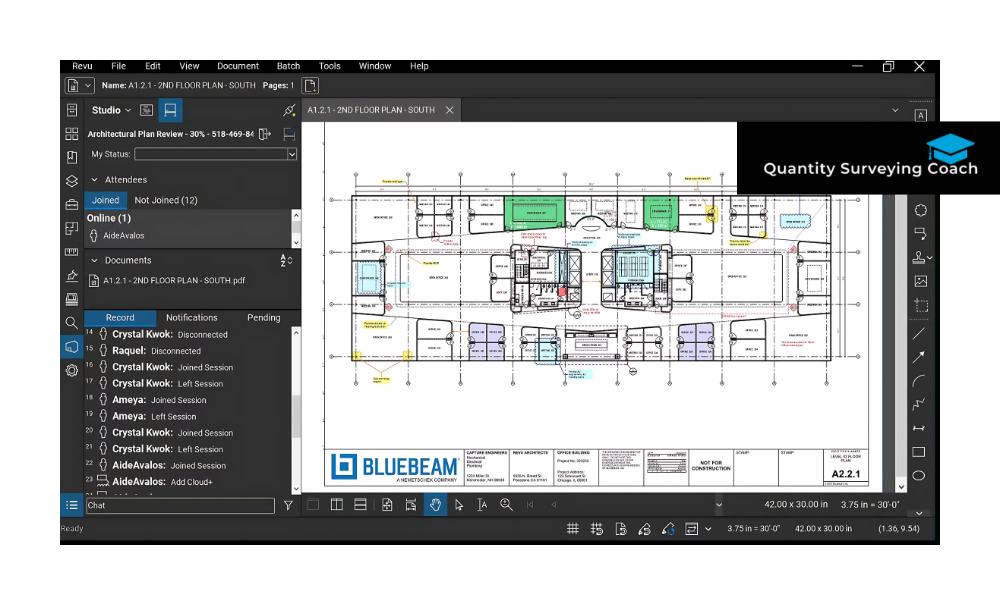Open the Layers panel icon
Viewport: 1000px width, 600px height.
71,181
